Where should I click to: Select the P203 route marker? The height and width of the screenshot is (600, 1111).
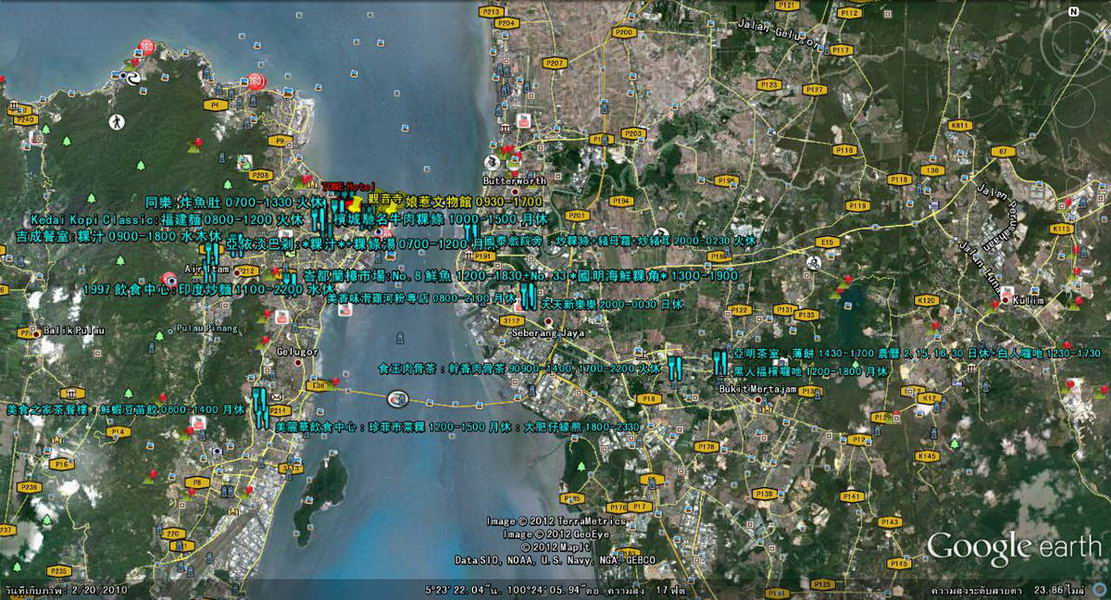pyautogui.click(x=632, y=133)
